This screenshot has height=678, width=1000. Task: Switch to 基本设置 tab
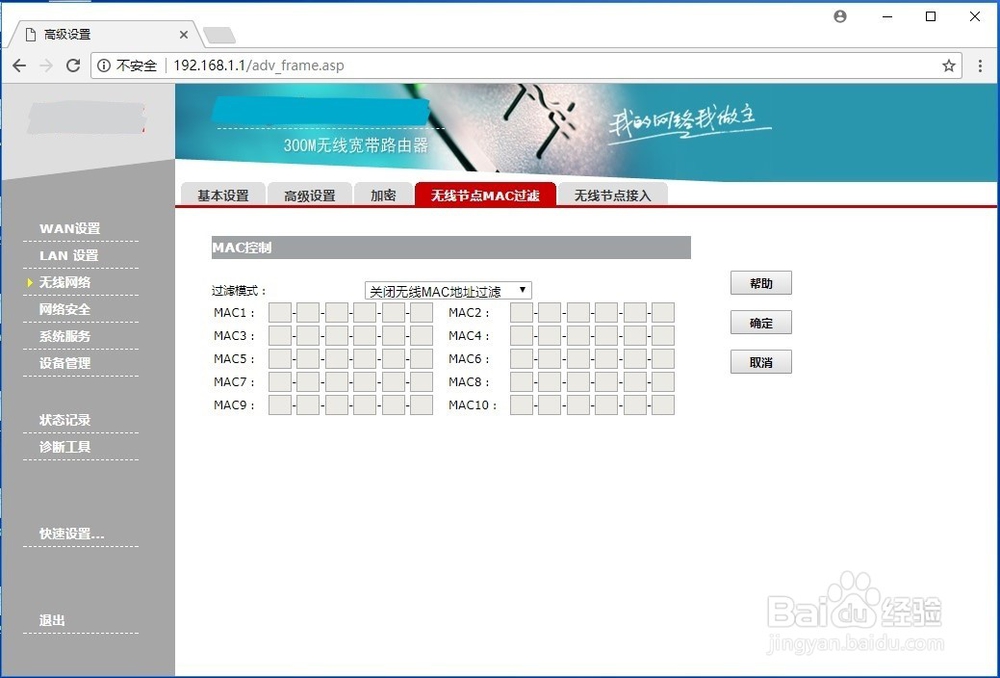(223, 195)
